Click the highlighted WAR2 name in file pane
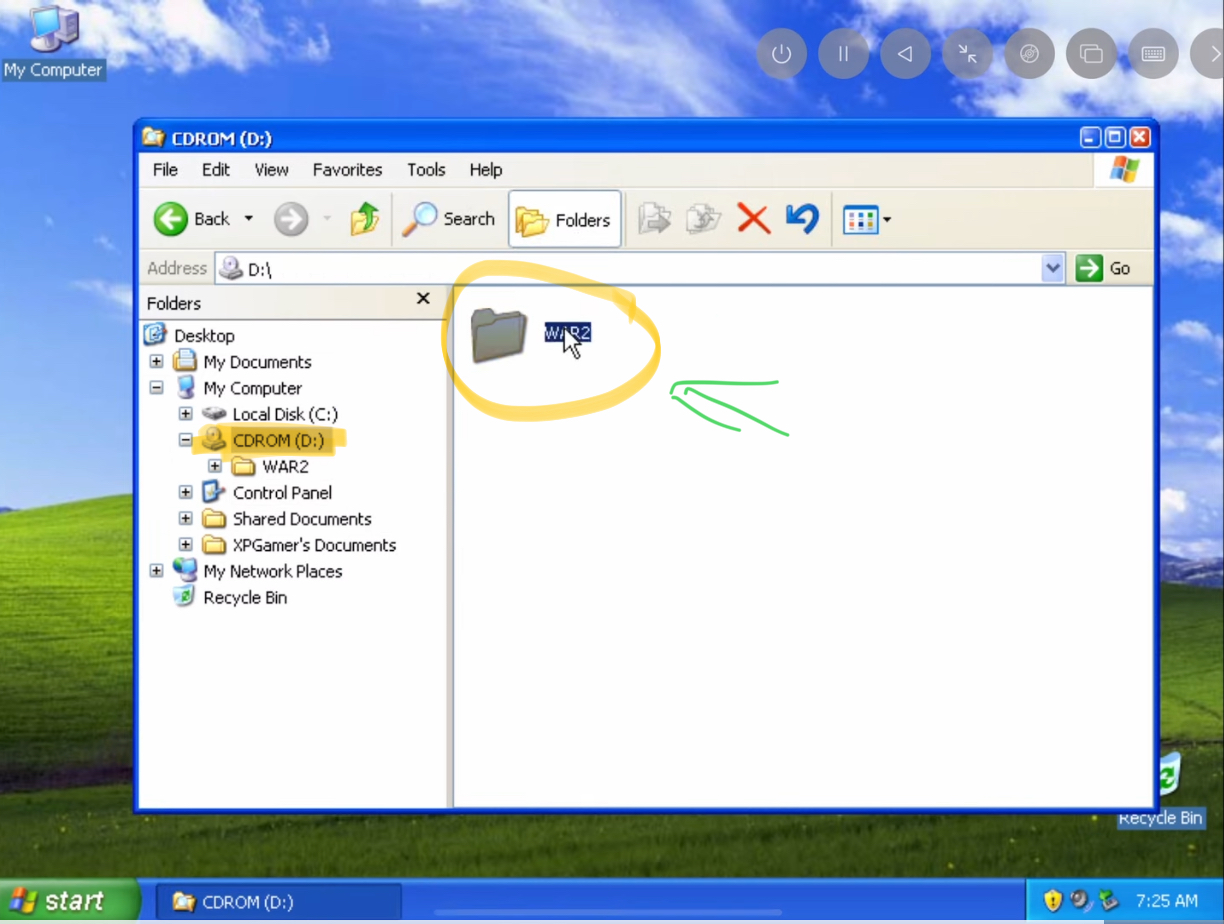Screen dimensions: 1224x924 [x=567, y=333]
